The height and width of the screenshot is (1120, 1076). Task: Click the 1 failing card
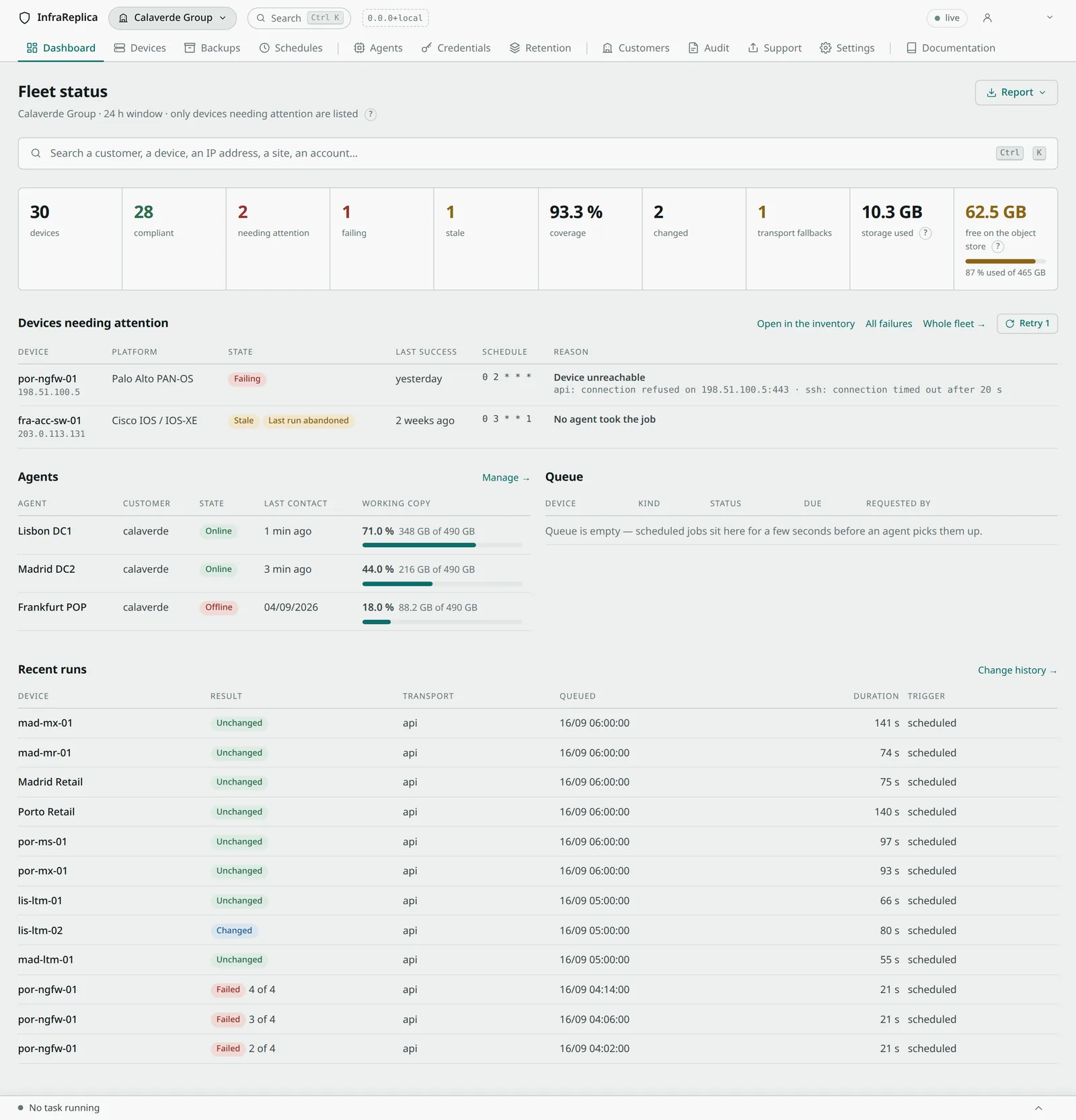[x=382, y=239]
